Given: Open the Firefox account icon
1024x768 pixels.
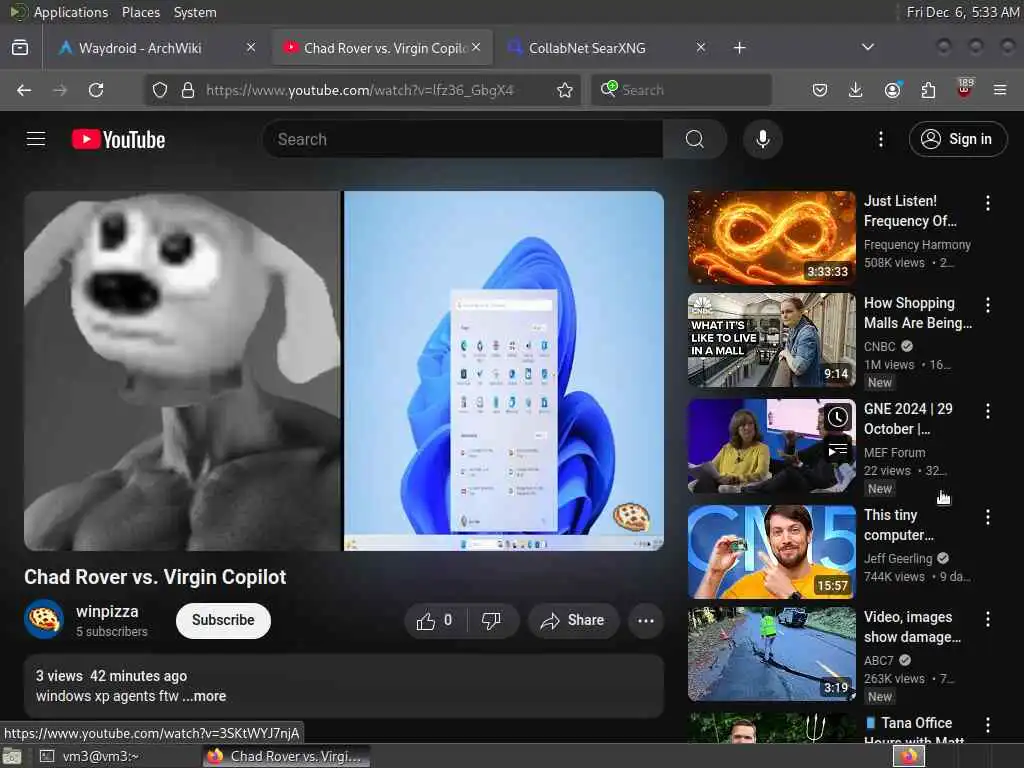Looking at the screenshot, I should click(893, 90).
